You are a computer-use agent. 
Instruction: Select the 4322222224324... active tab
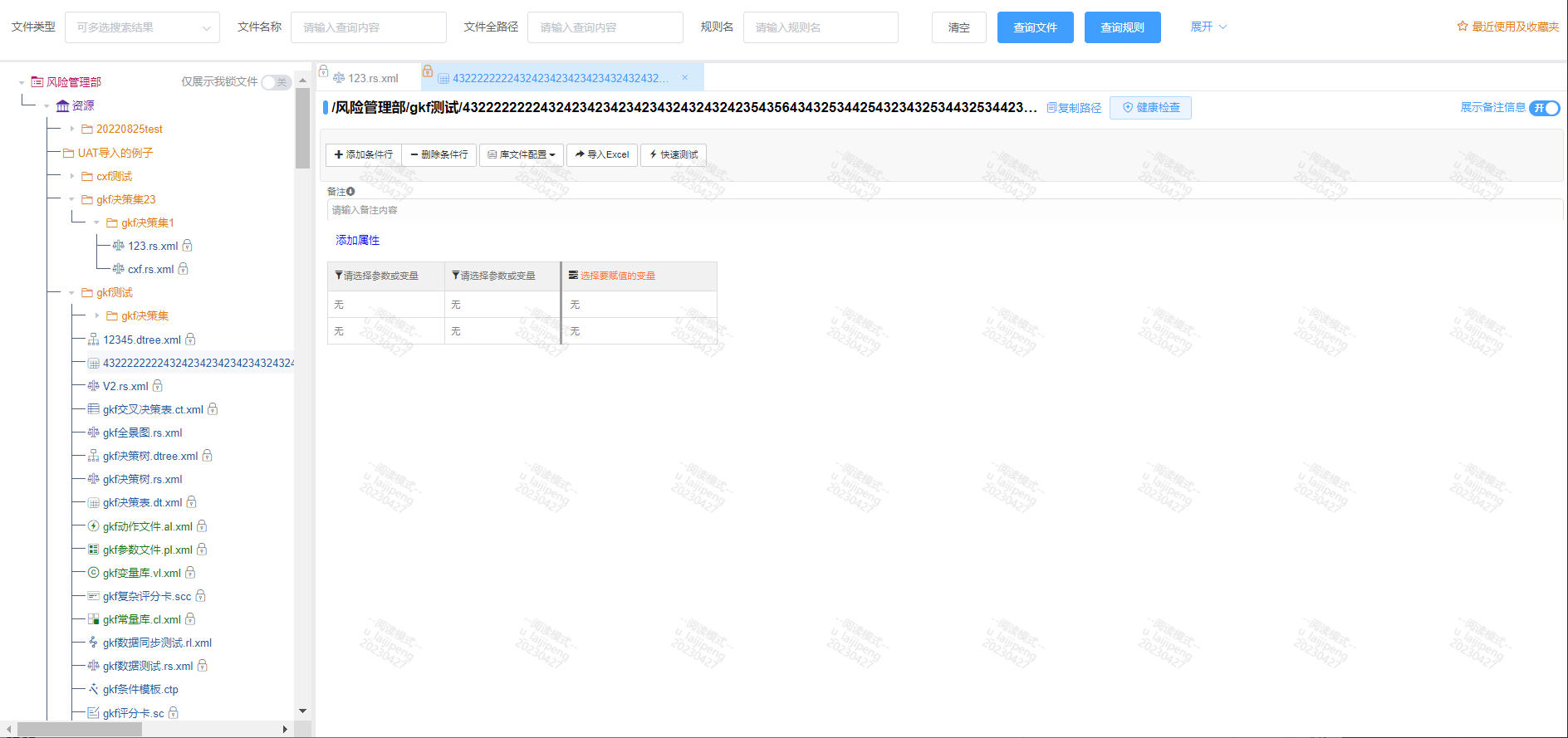[561, 78]
